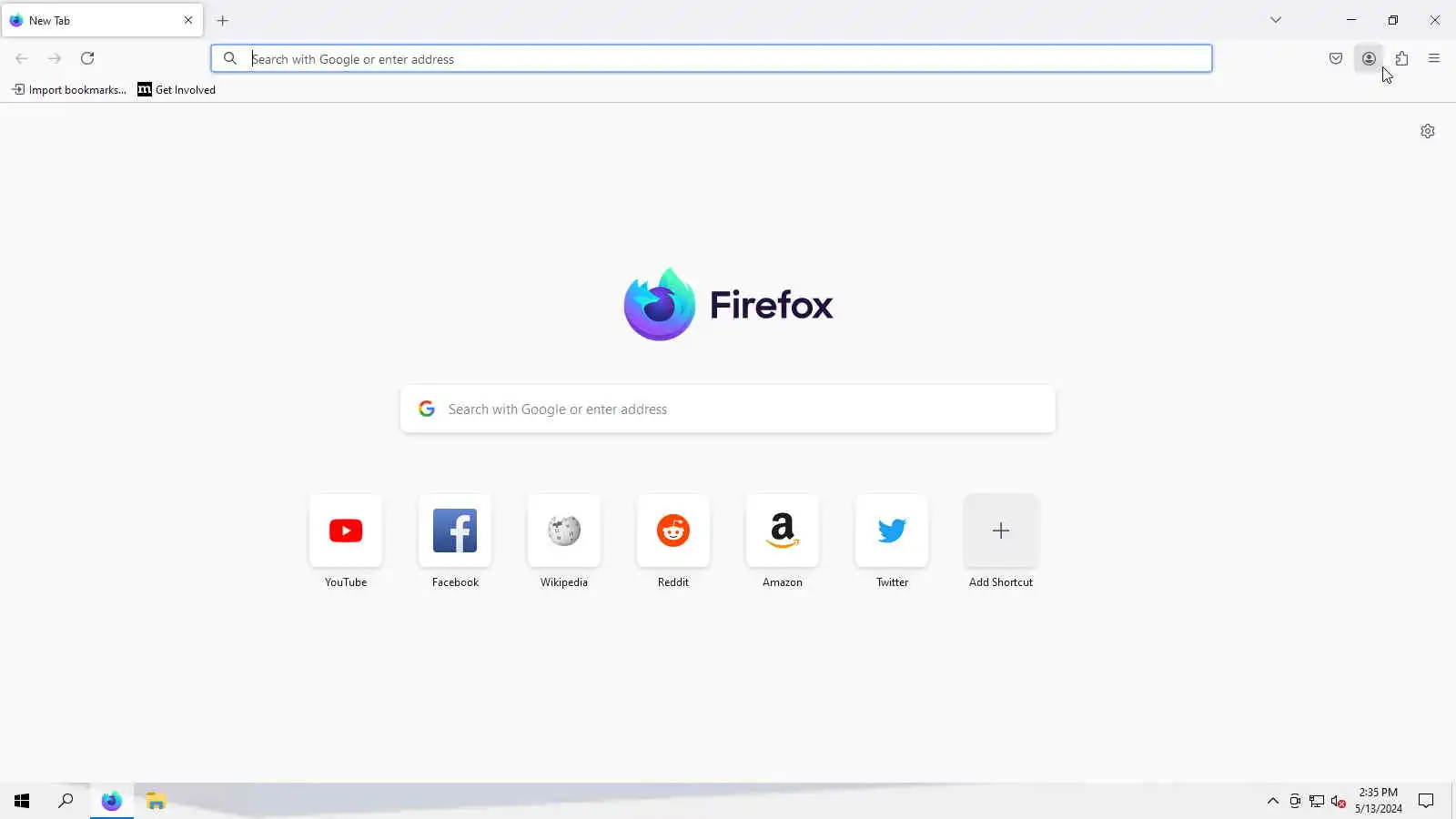Screen dimensions: 1456x819
Task: Open File Explorer from taskbar
Action: pos(156,801)
